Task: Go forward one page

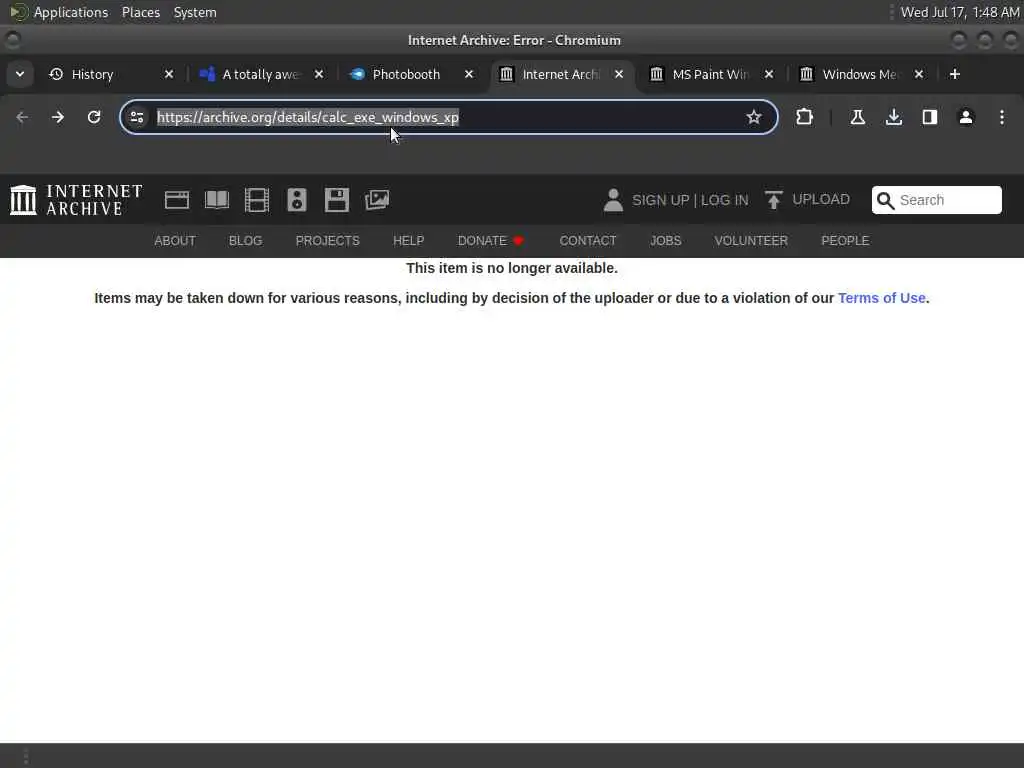Action: (58, 118)
